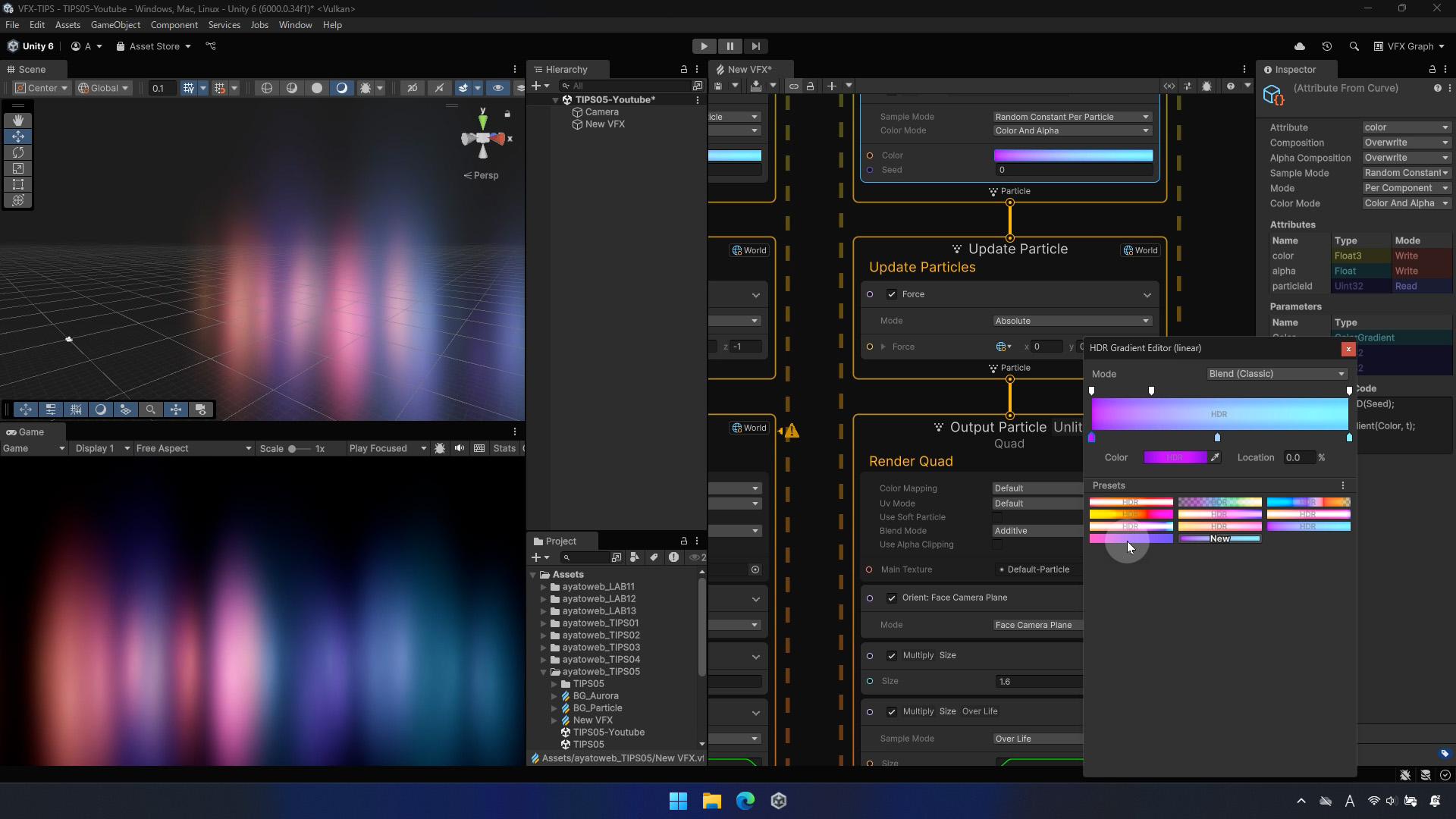Click the Pause button

pyautogui.click(x=730, y=46)
